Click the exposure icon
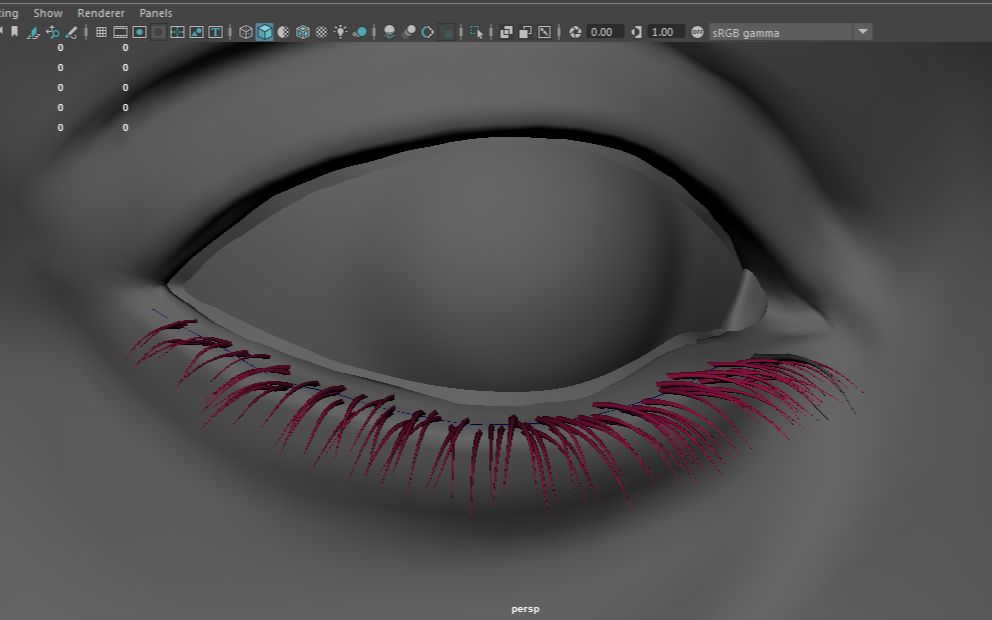 pyautogui.click(x=575, y=32)
